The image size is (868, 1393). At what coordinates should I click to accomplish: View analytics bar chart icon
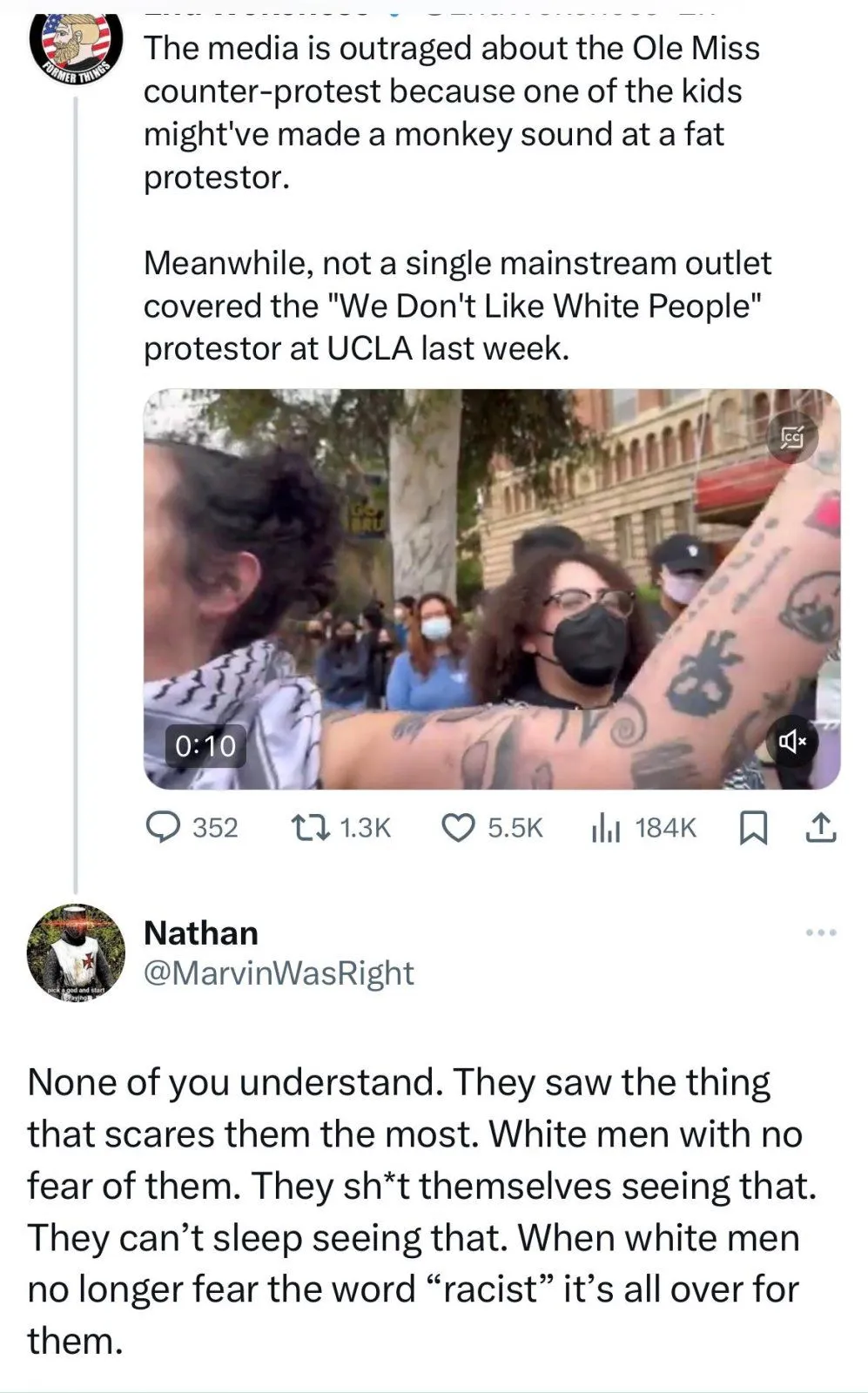pyautogui.click(x=606, y=827)
